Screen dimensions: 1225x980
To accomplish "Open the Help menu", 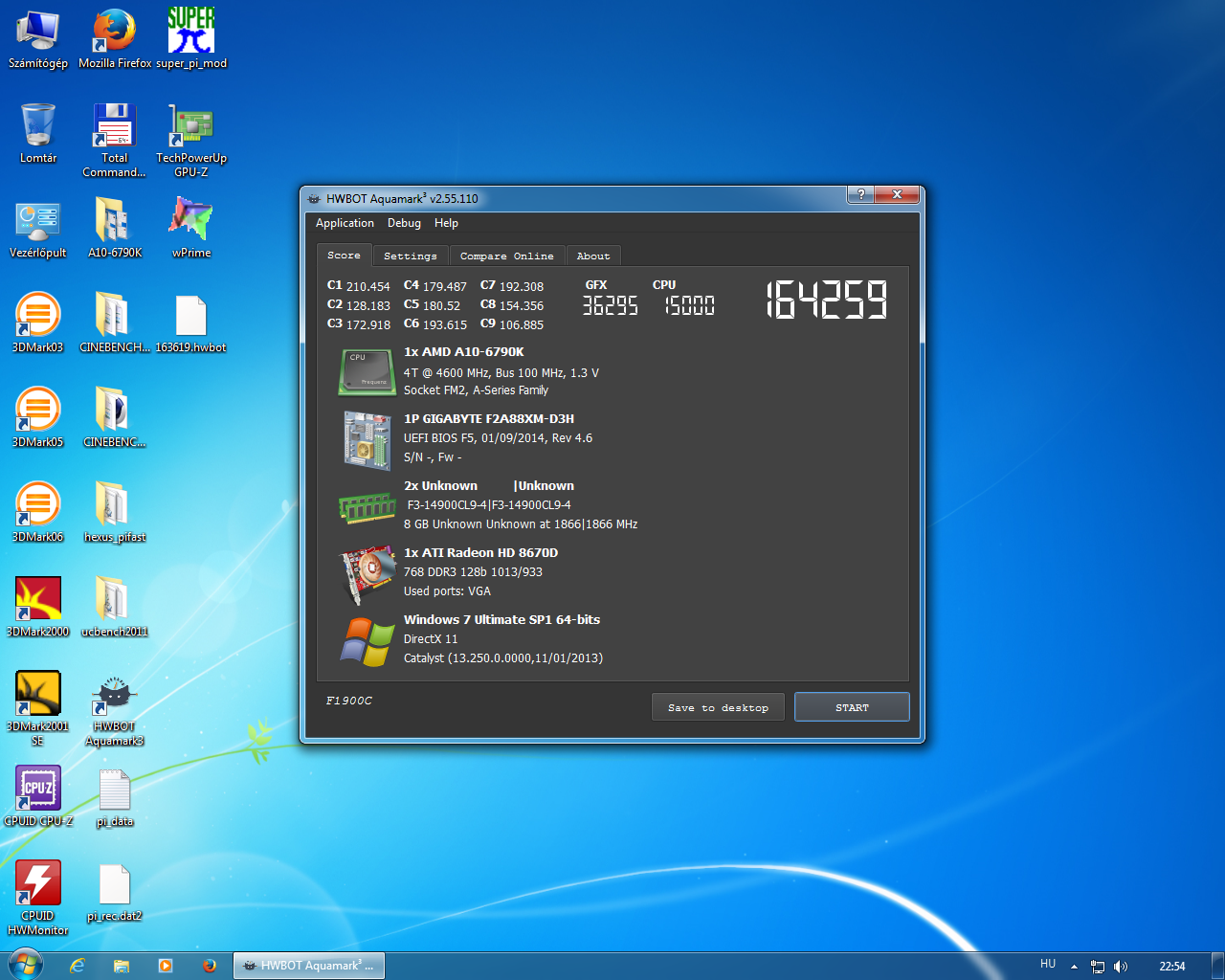I will point(446,223).
